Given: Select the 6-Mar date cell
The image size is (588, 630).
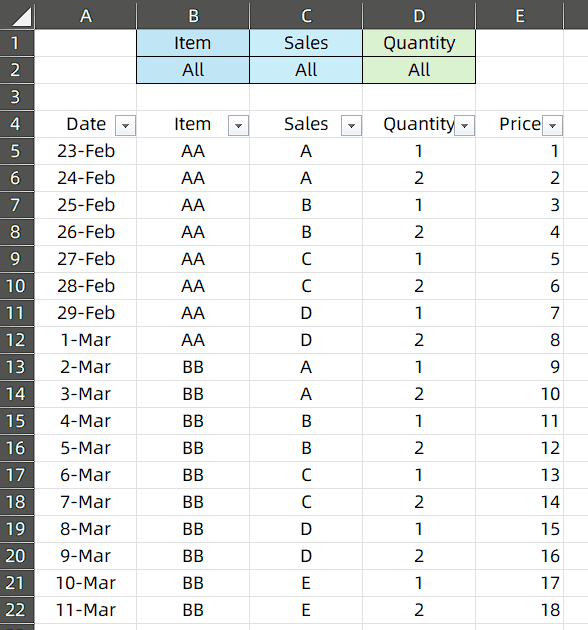Looking at the screenshot, I should coord(86,475).
